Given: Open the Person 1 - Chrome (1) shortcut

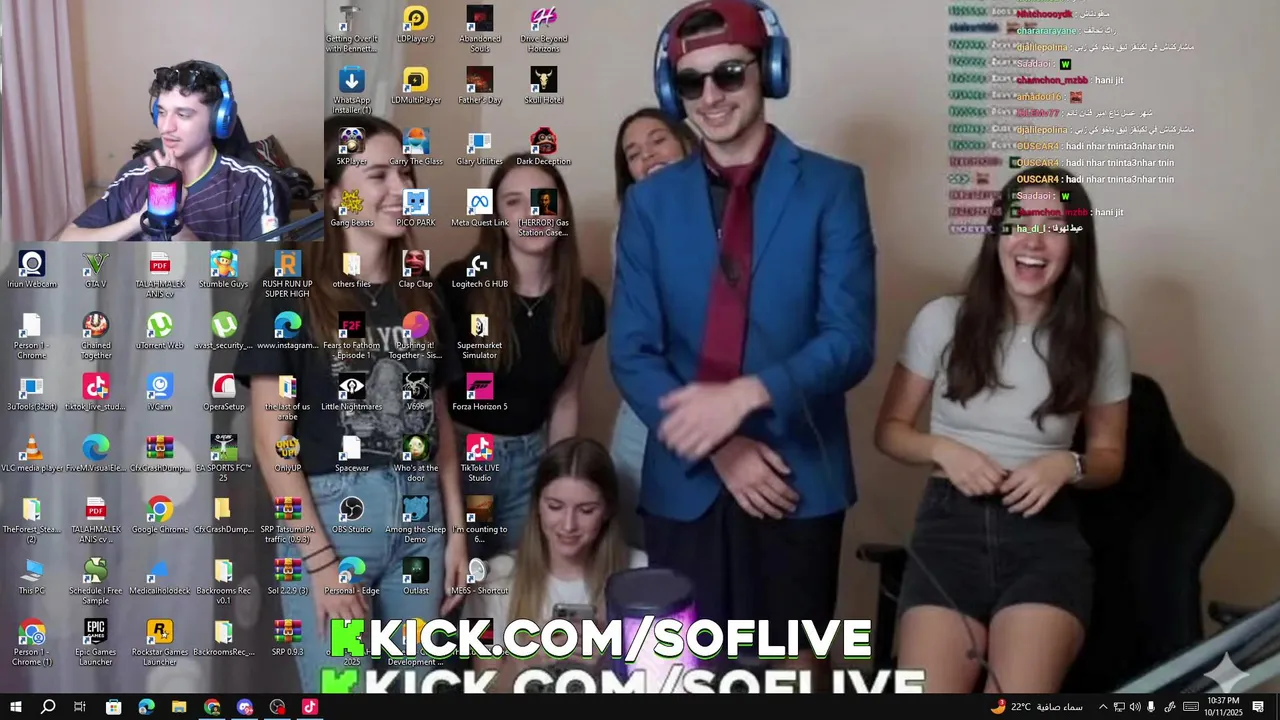Looking at the screenshot, I should coord(32,643).
